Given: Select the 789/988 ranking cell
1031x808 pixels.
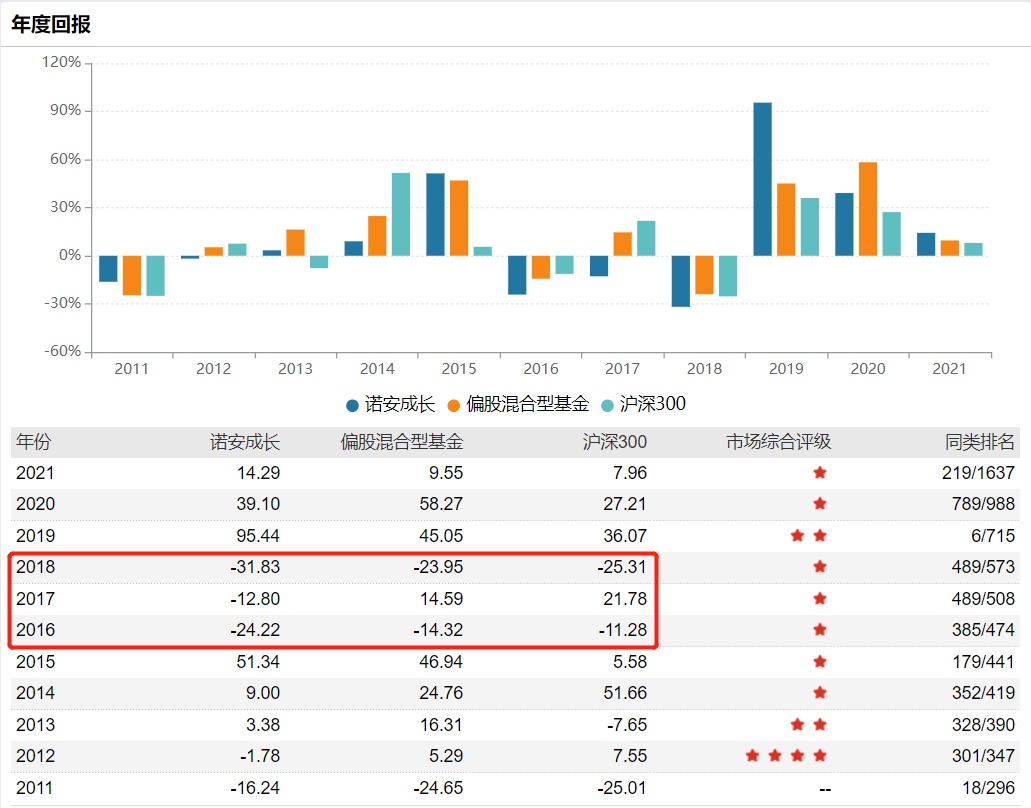Looking at the screenshot, I should [x=984, y=504].
